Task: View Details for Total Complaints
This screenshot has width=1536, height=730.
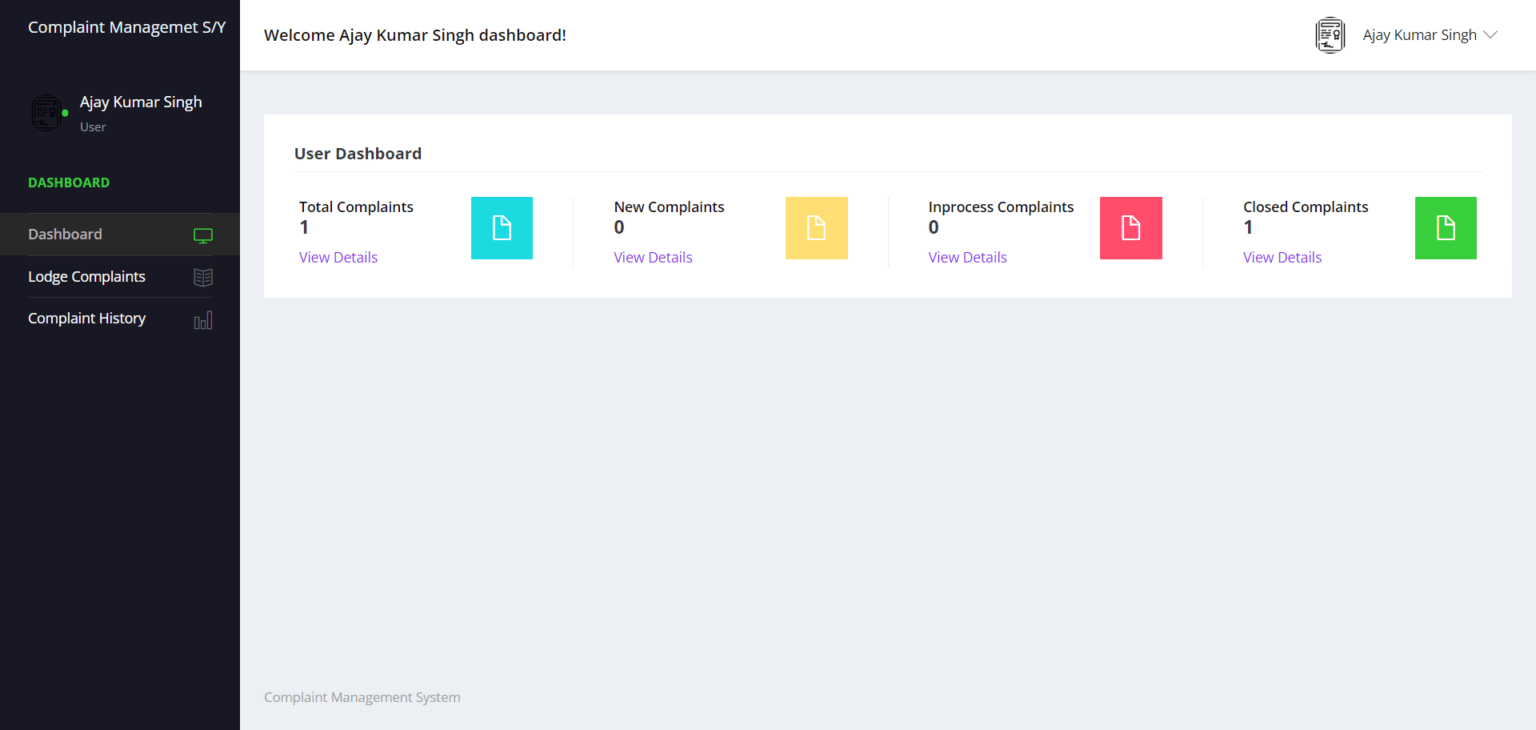Action: tap(338, 257)
